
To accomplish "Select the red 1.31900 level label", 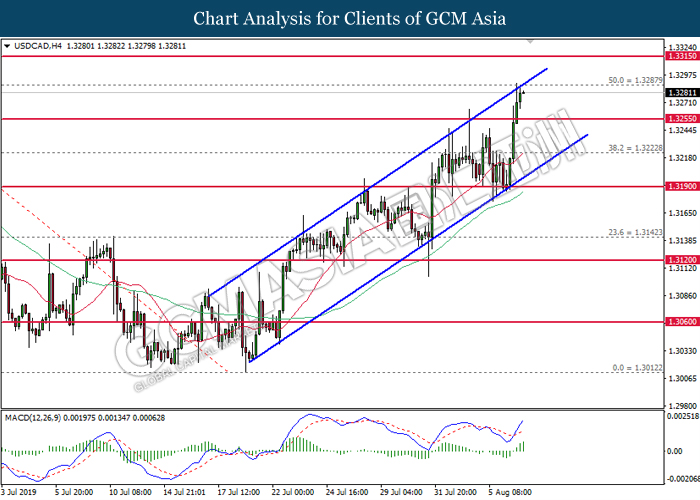I will [681, 186].
